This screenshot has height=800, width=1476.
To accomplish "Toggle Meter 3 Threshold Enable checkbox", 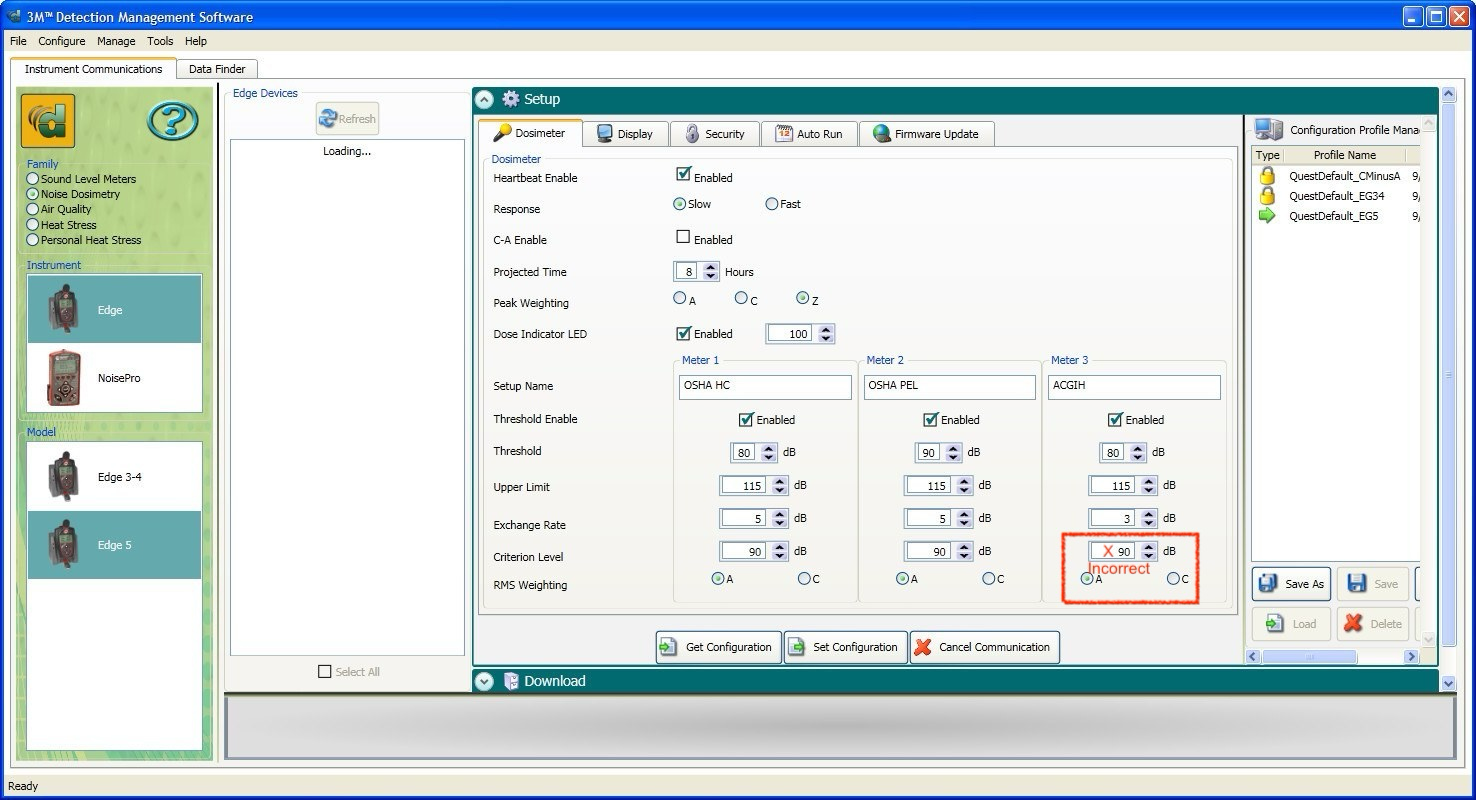I will 1115,419.
